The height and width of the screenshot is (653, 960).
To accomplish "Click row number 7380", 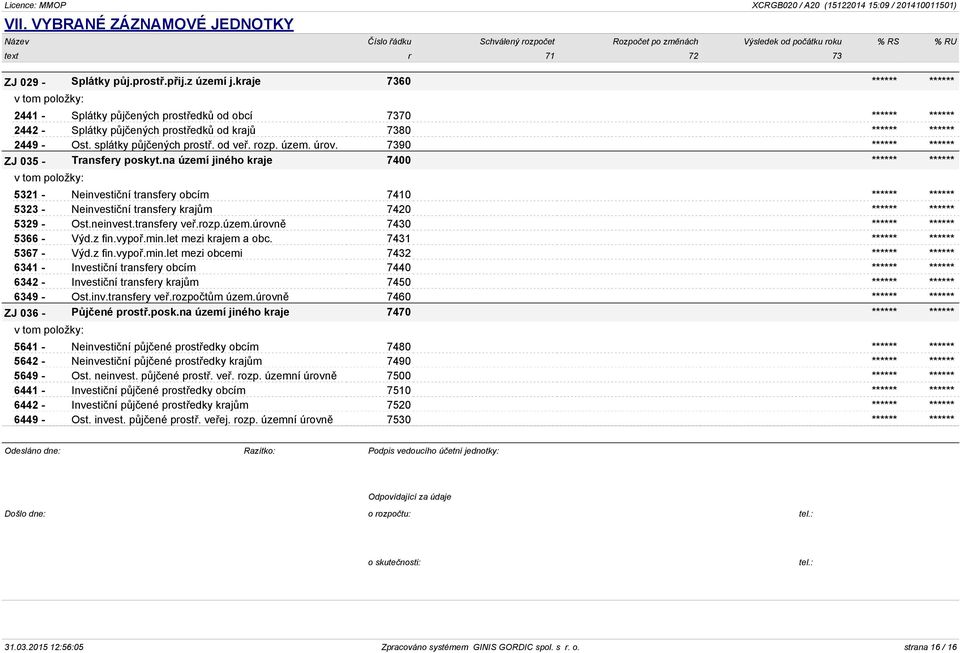I will coord(399,130).
